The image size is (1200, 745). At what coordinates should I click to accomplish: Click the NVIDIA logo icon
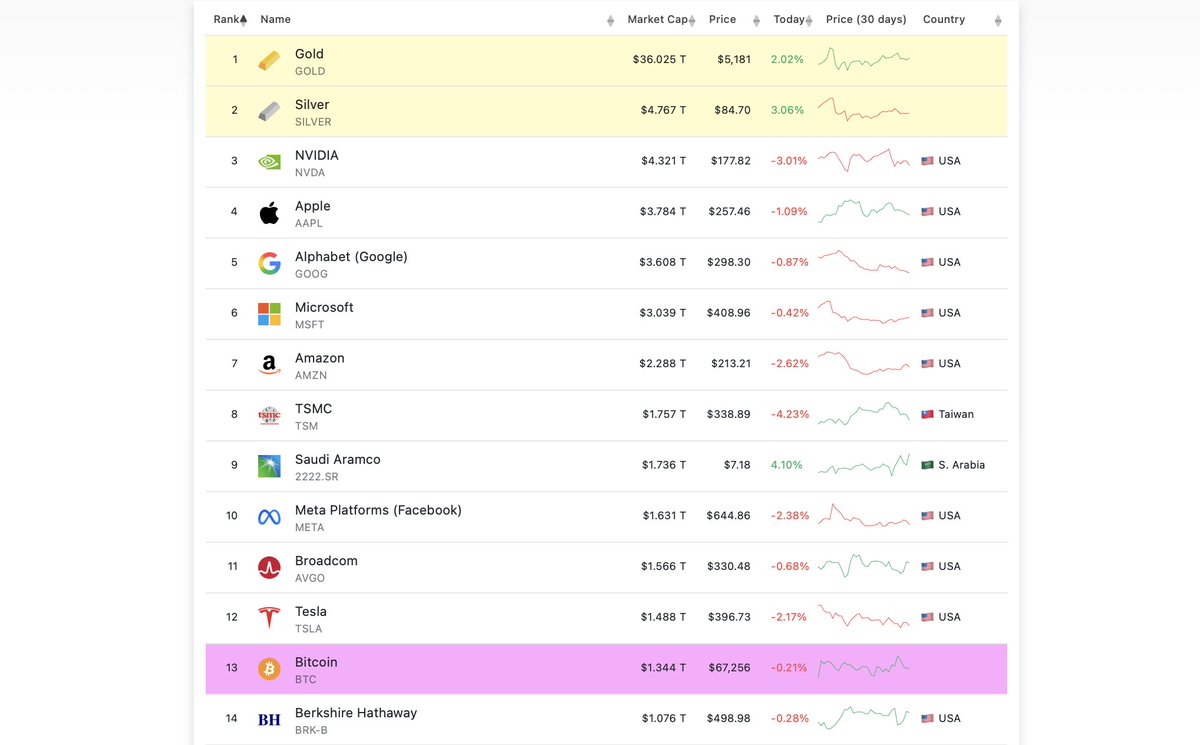[x=269, y=162]
